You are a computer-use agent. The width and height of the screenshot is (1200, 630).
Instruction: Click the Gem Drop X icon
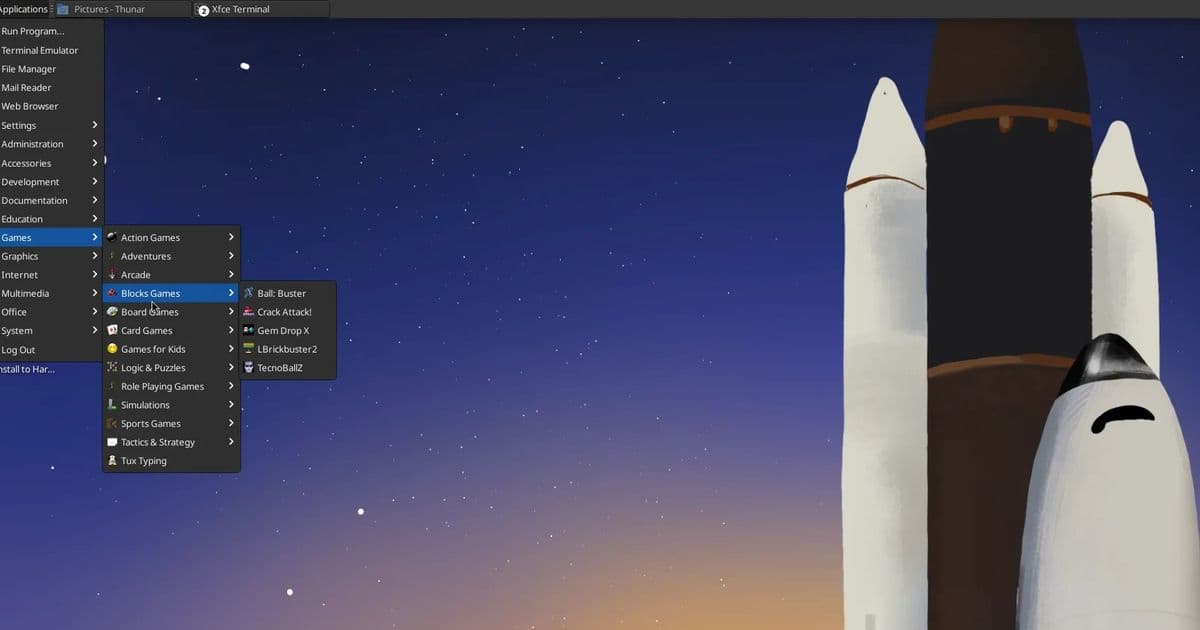point(247,330)
